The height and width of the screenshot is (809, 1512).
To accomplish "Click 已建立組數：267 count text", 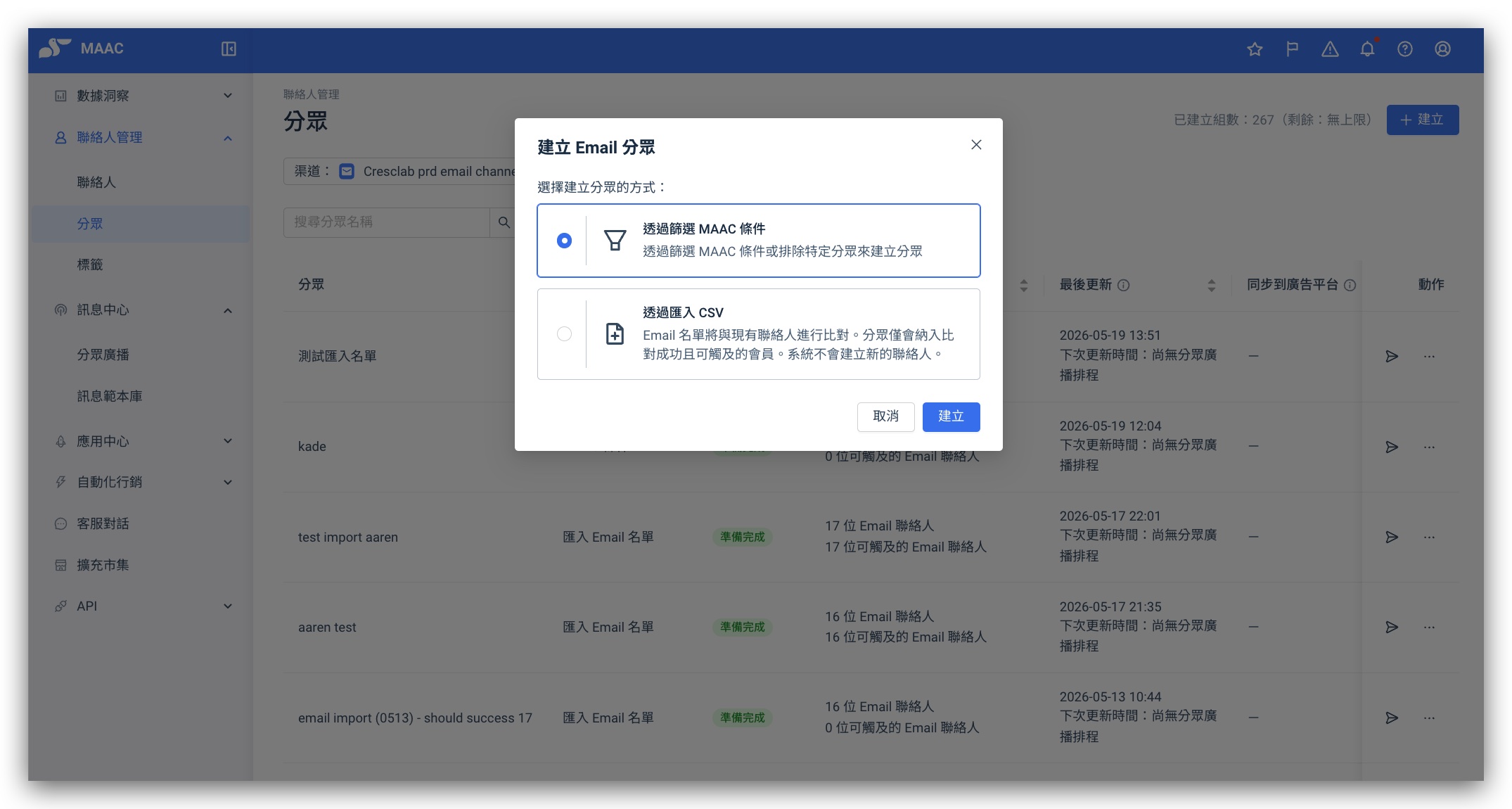I will click(x=1224, y=120).
